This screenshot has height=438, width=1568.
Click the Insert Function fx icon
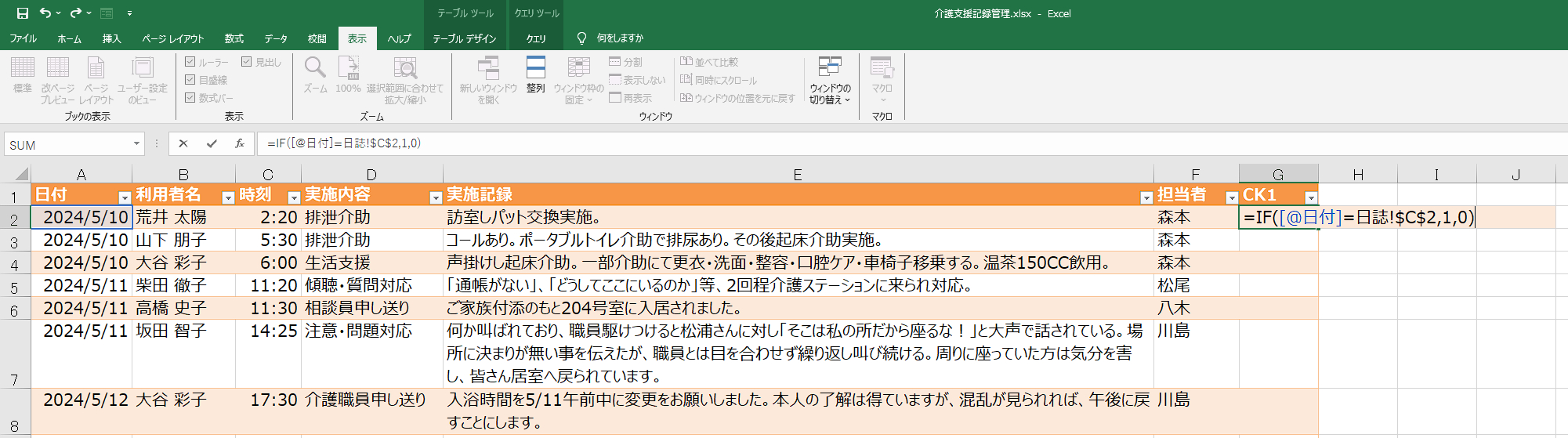(240, 143)
